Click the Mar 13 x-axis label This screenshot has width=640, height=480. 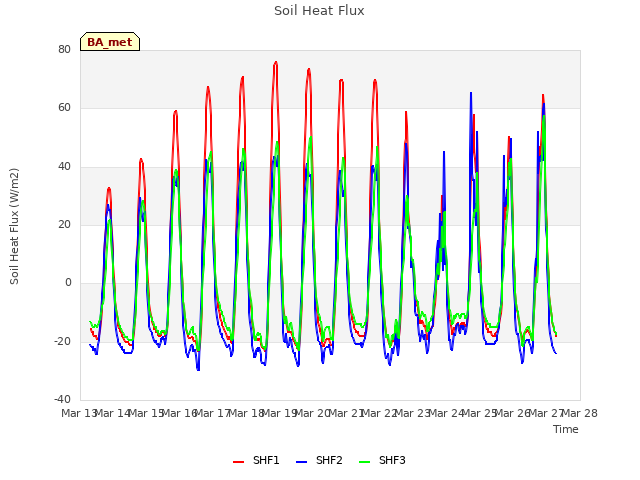pos(79,413)
